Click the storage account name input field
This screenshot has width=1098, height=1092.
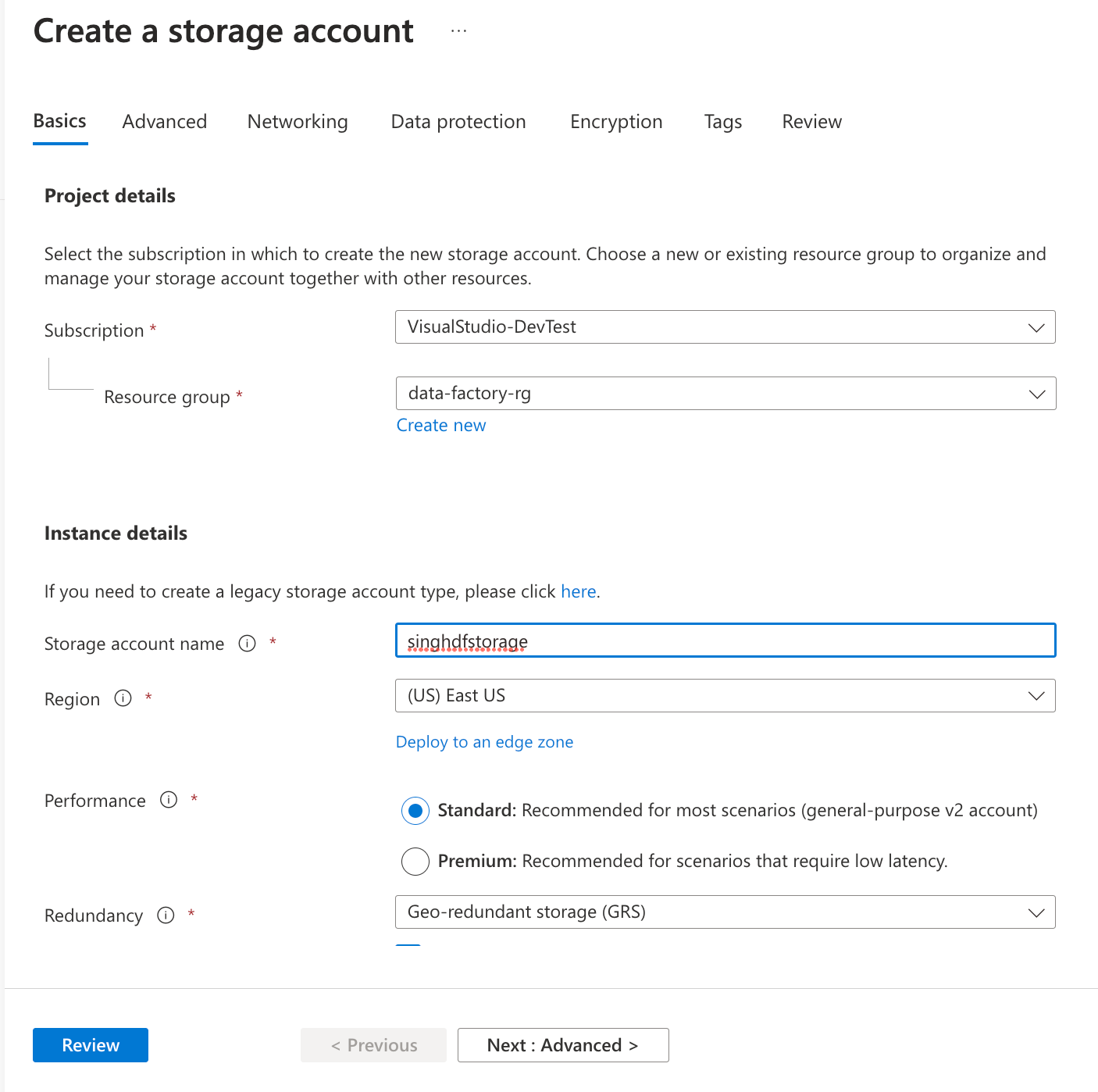pos(725,641)
